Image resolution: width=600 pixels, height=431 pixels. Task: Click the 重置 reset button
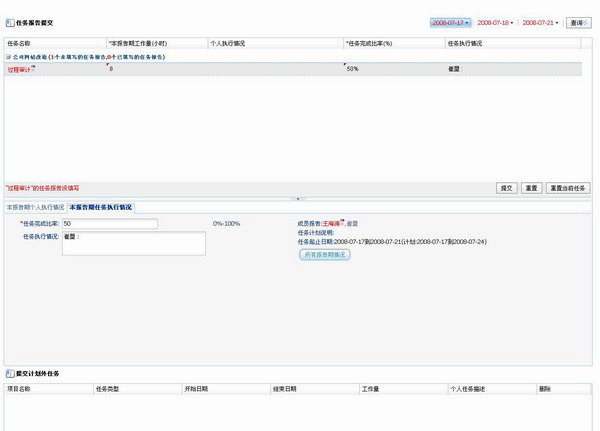(531, 188)
